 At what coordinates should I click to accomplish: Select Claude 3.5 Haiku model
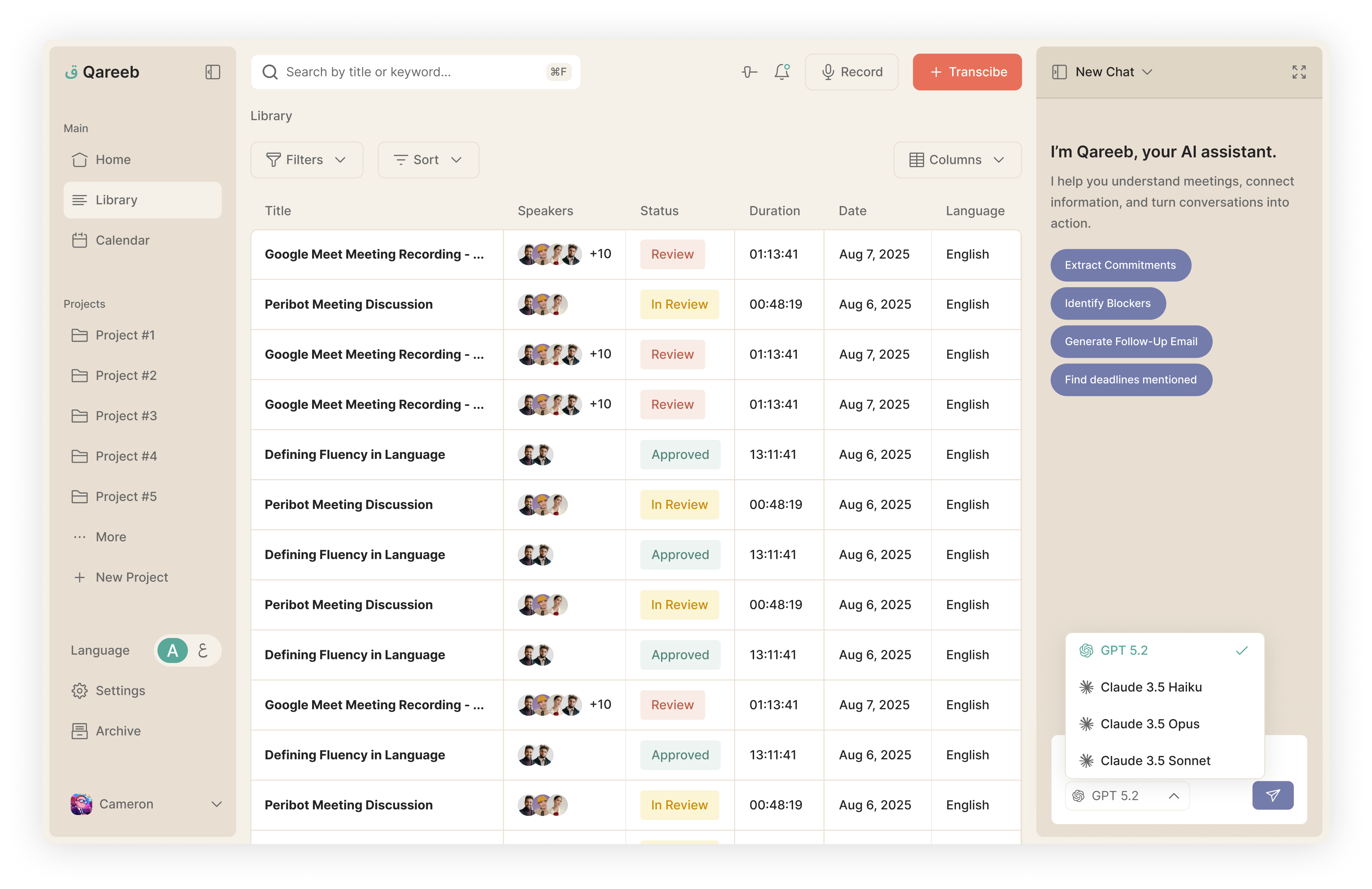[1165, 687]
